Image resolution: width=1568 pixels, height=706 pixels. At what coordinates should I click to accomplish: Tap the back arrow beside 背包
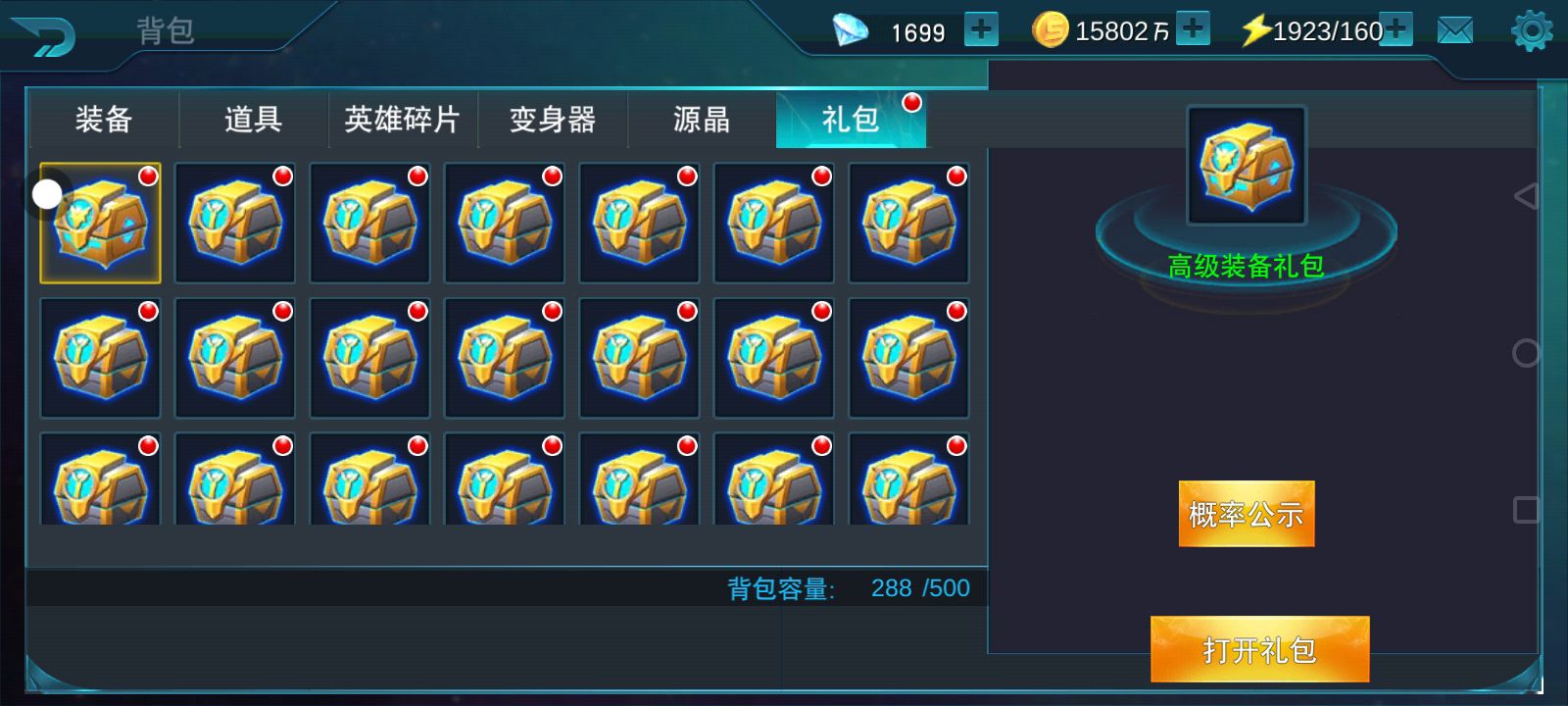coord(44,37)
